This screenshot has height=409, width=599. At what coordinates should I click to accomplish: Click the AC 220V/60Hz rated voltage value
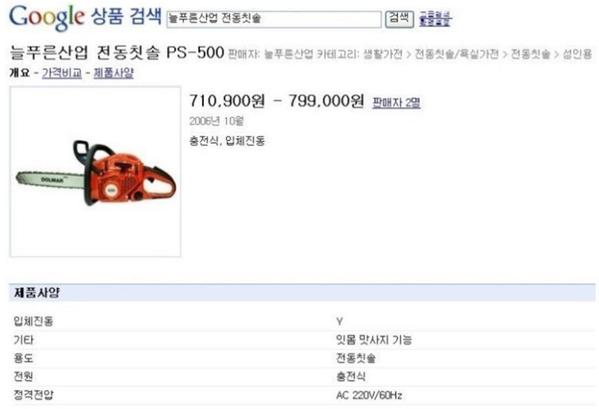(x=369, y=395)
